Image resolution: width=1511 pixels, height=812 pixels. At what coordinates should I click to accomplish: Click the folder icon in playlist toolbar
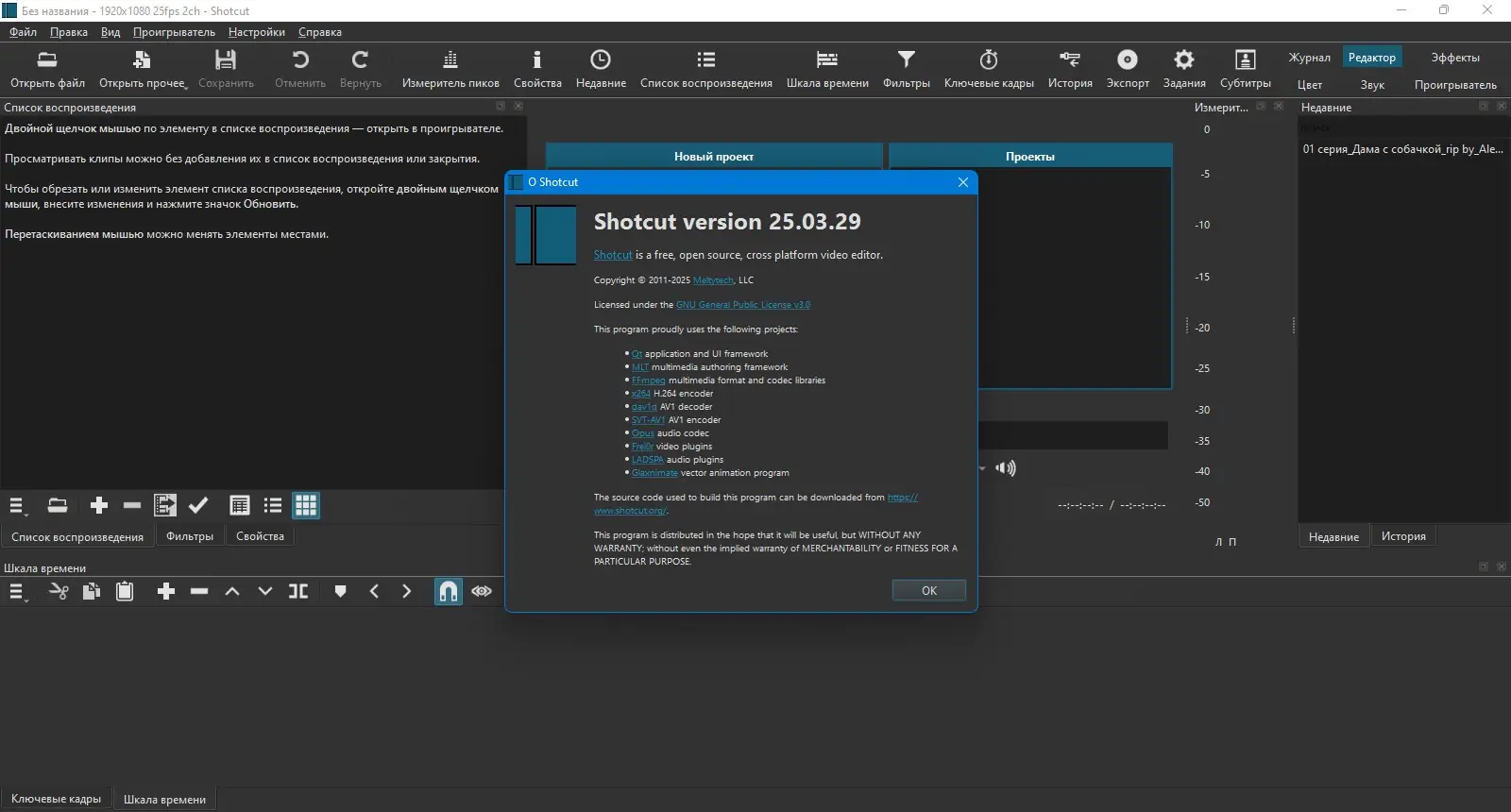tap(58, 505)
